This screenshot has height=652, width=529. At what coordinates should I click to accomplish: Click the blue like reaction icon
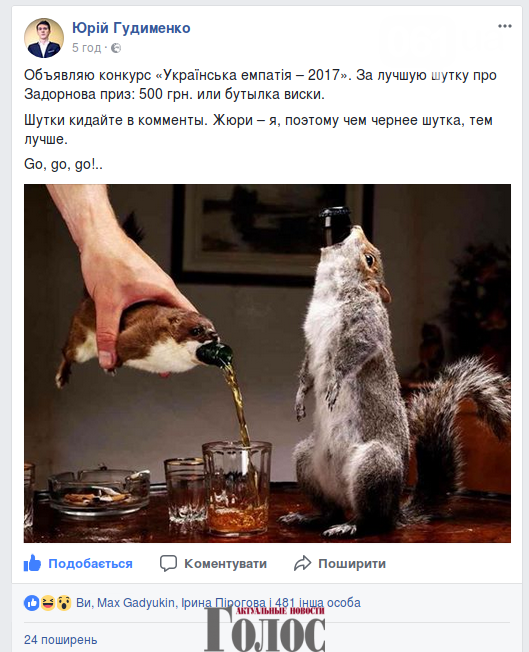pyautogui.click(x=32, y=603)
